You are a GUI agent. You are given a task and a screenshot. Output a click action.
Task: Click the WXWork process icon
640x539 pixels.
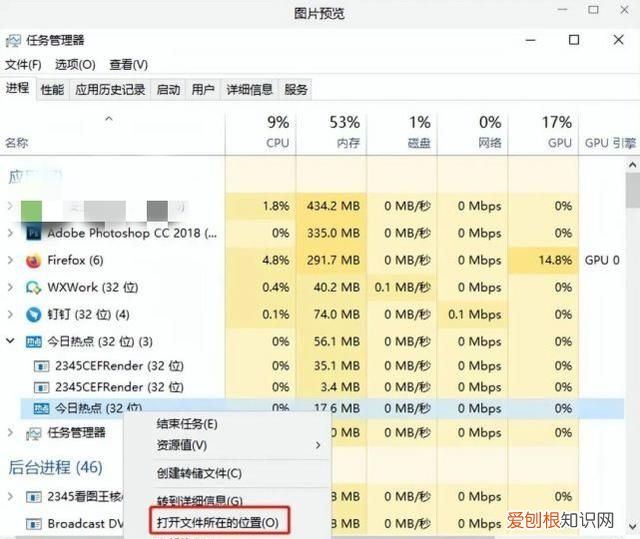(x=33, y=288)
